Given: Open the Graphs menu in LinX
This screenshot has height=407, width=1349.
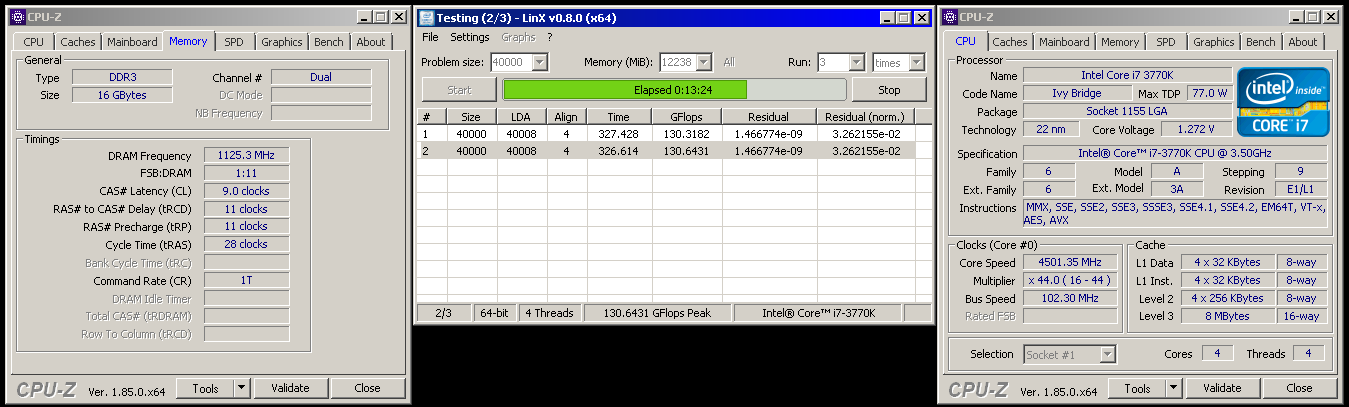Looking at the screenshot, I should click(518, 37).
